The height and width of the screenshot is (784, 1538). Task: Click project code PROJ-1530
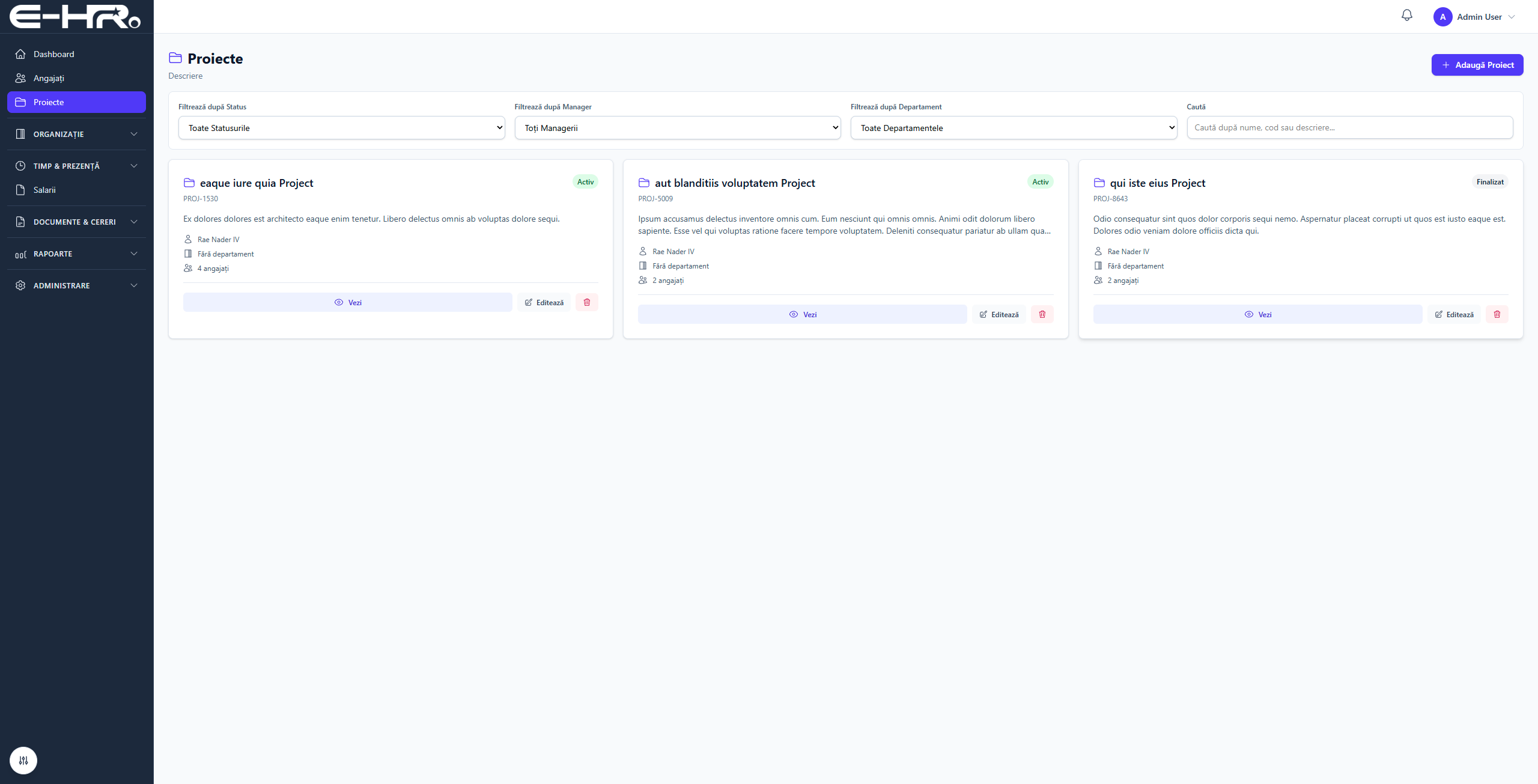(x=201, y=199)
